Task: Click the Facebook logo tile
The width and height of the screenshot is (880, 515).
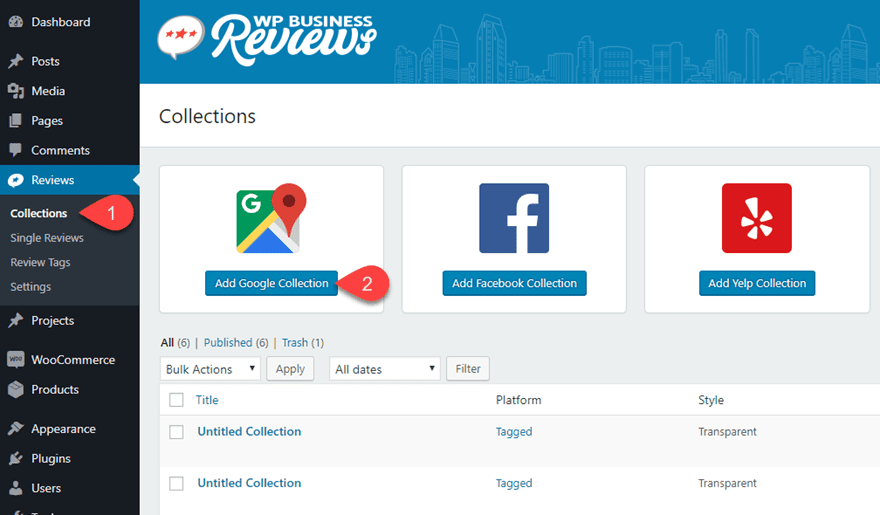Action: 514,218
